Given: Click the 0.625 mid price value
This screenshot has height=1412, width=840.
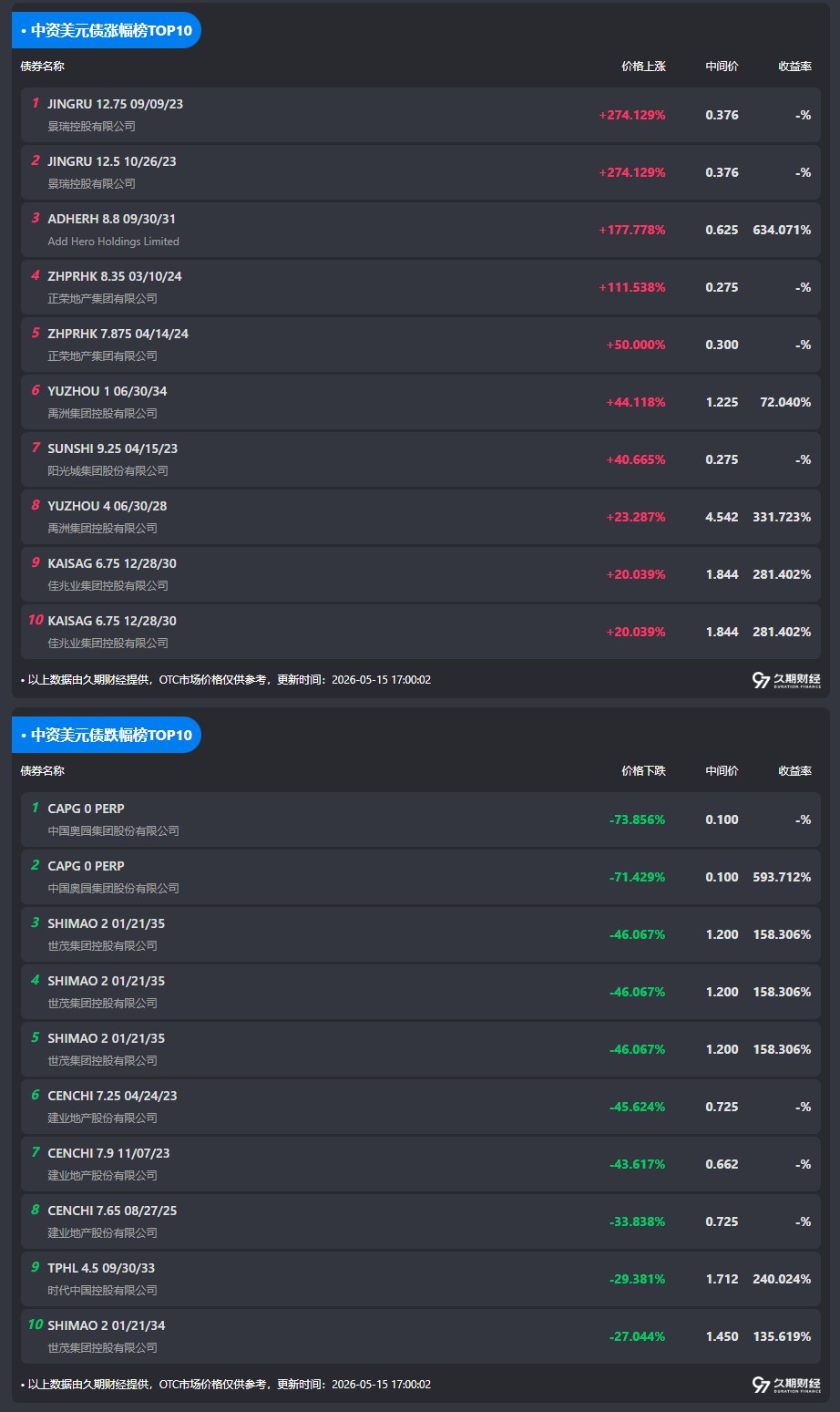Looking at the screenshot, I should click(x=722, y=230).
